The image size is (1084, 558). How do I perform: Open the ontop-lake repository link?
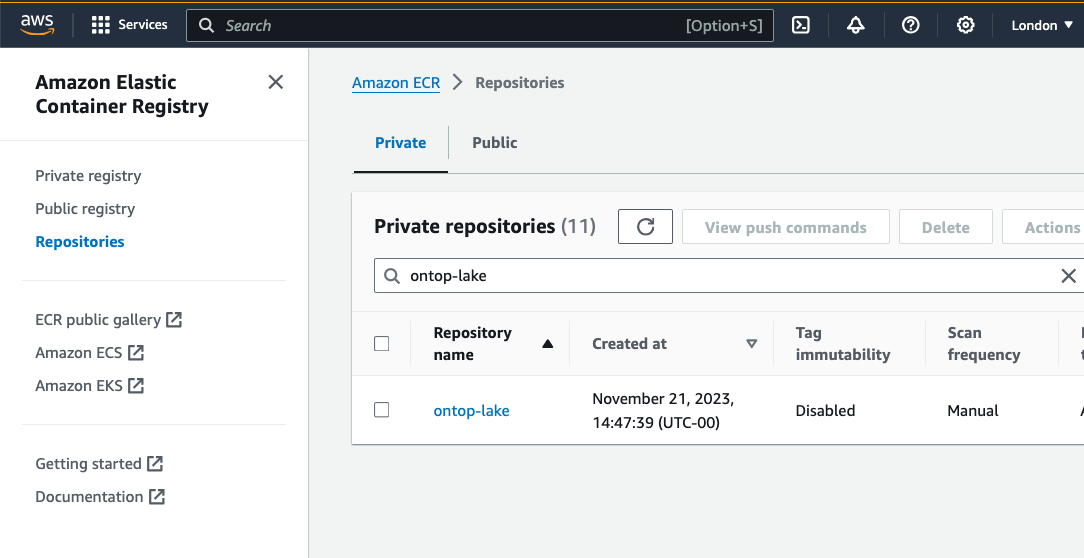(x=471, y=411)
